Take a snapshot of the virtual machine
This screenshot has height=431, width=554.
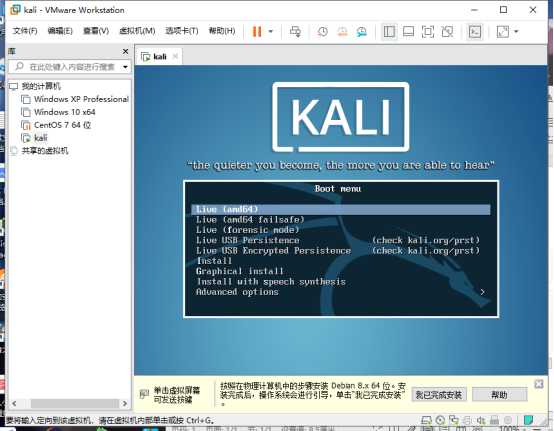[x=322, y=31]
